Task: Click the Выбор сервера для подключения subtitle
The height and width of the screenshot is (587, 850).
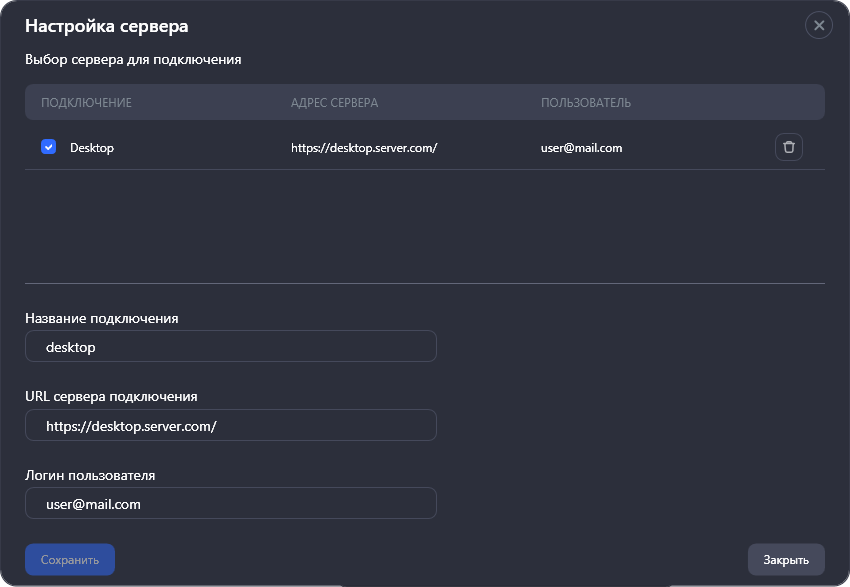Action: point(133,60)
